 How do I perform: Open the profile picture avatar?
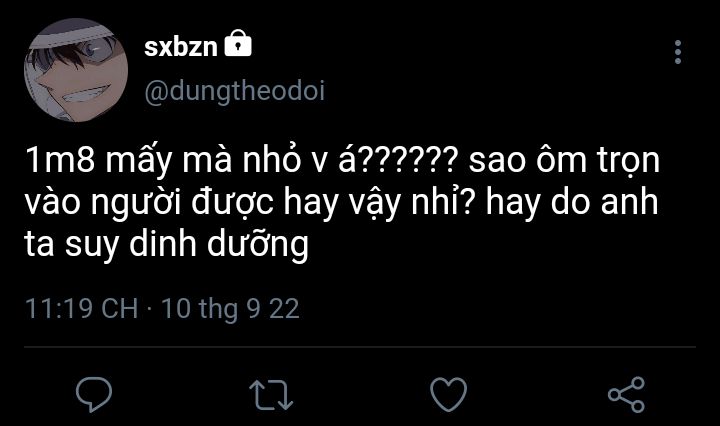(x=76, y=70)
